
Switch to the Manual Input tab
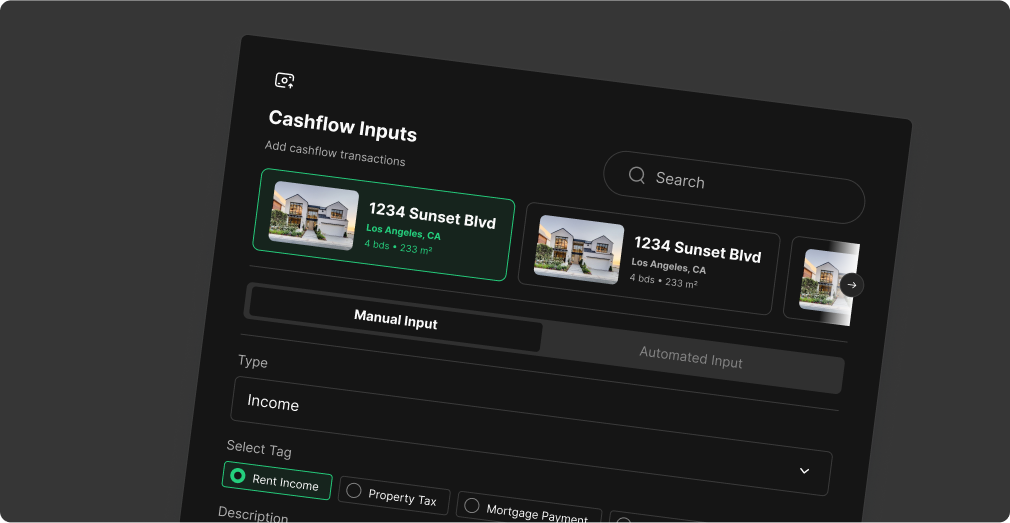tap(395, 320)
